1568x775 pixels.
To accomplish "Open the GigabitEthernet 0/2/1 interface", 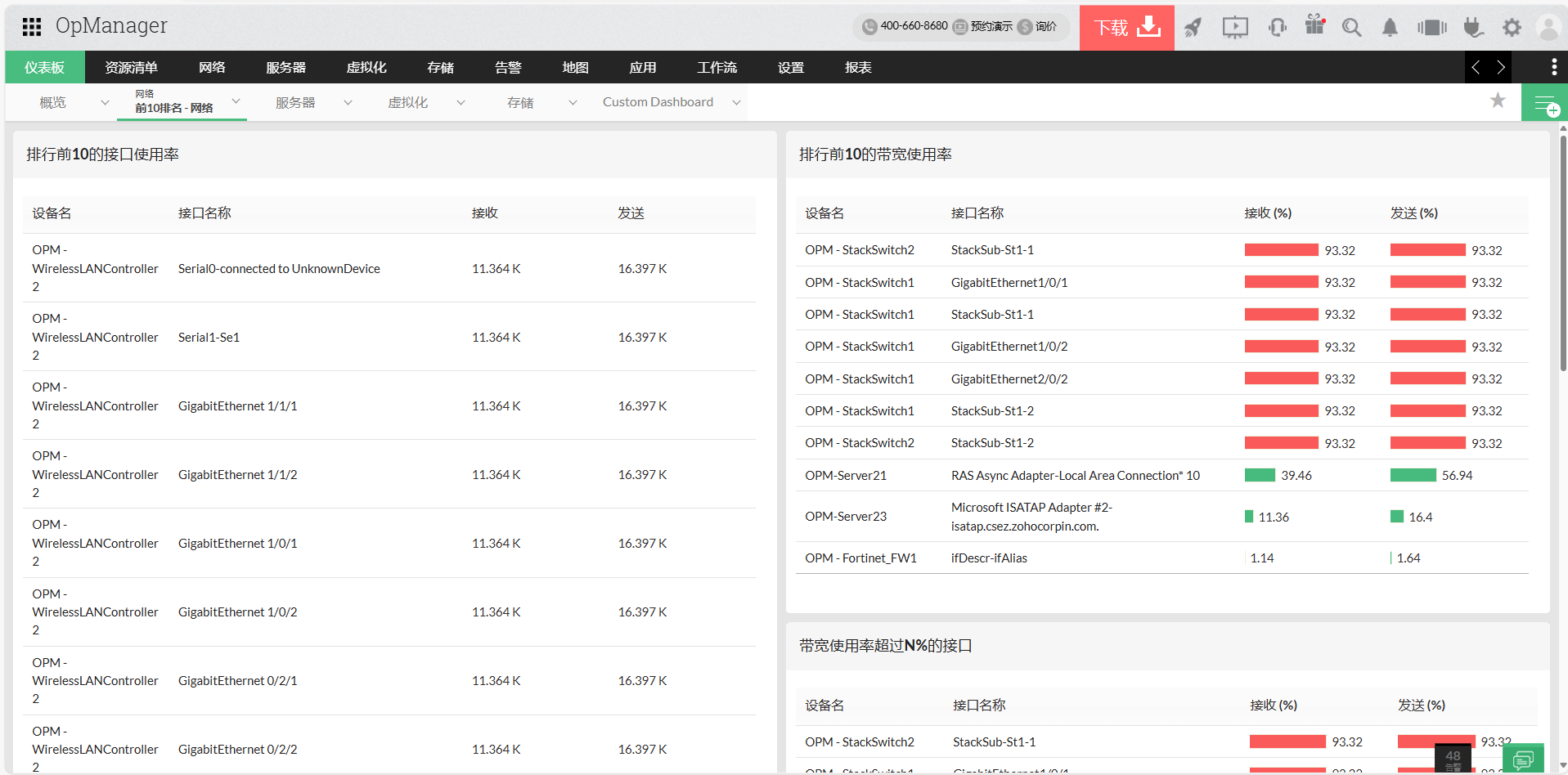I will tap(237, 680).
